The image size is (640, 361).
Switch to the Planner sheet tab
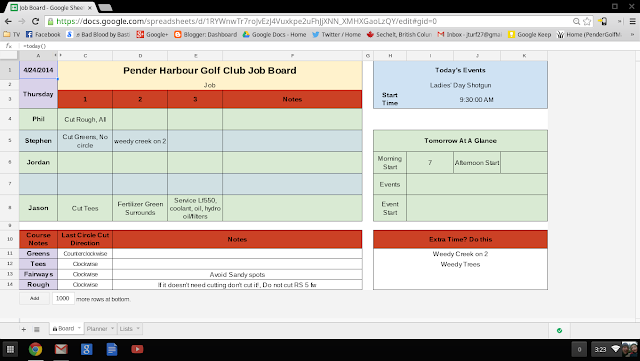point(97,329)
